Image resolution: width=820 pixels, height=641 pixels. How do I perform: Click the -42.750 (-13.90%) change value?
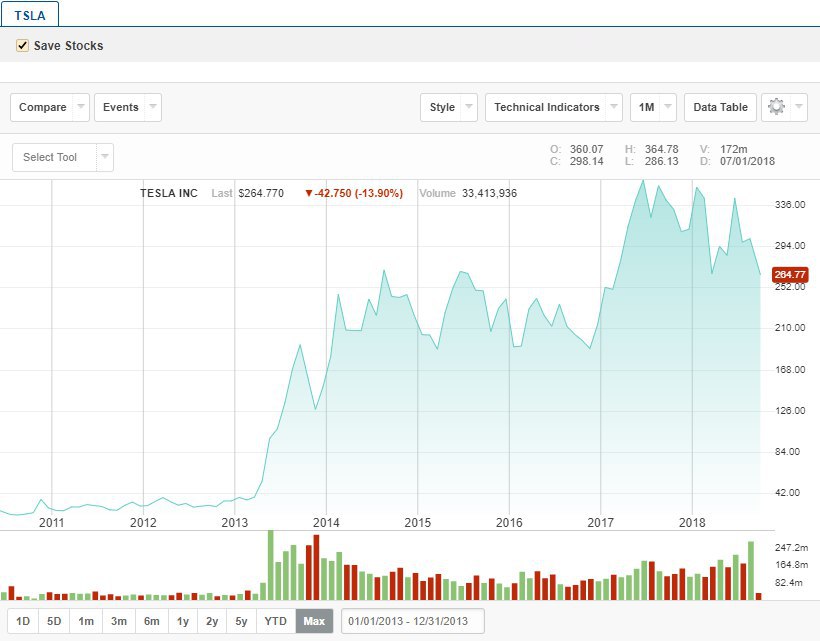coord(354,193)
